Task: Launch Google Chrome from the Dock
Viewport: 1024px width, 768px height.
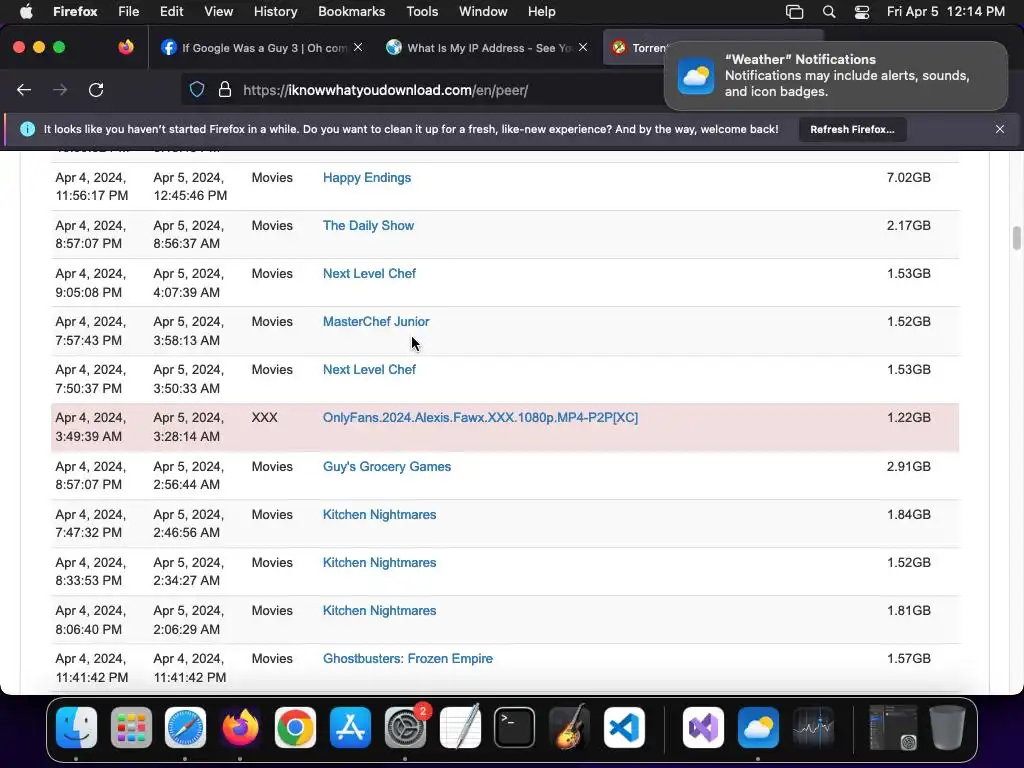Action: click(295, 727)
